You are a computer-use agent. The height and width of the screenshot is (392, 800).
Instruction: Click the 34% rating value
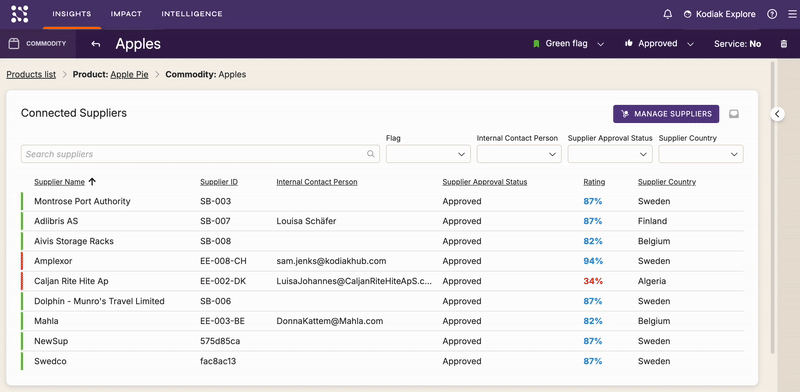[x=593, y=281]
